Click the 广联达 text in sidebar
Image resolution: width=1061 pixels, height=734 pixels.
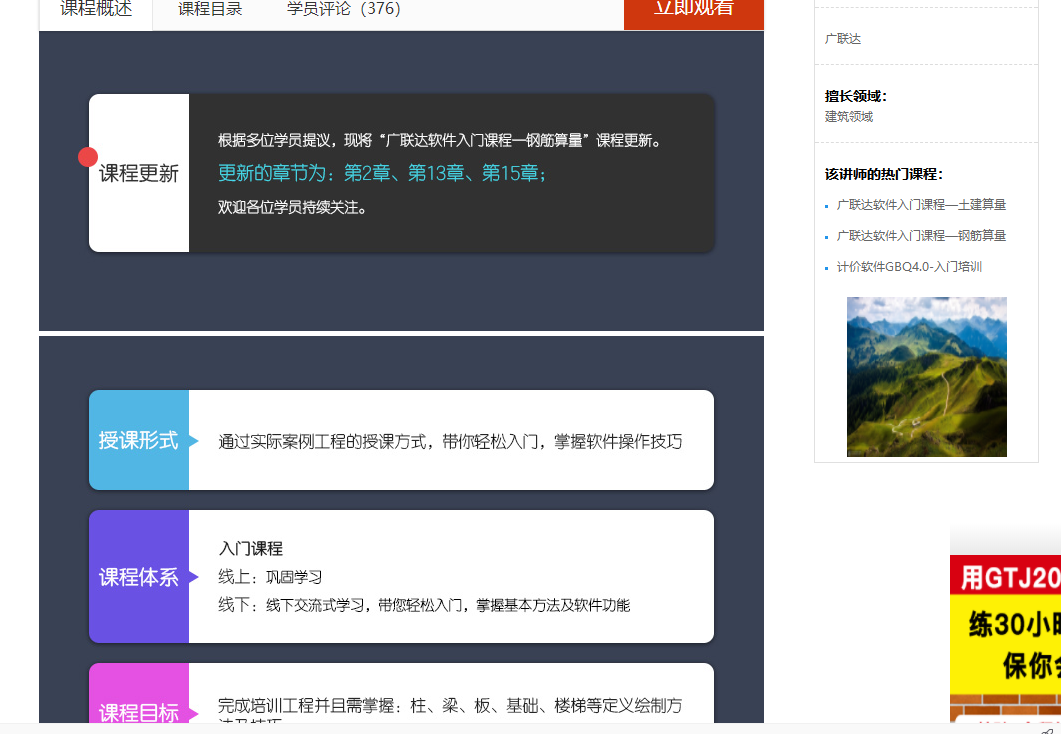842,39
